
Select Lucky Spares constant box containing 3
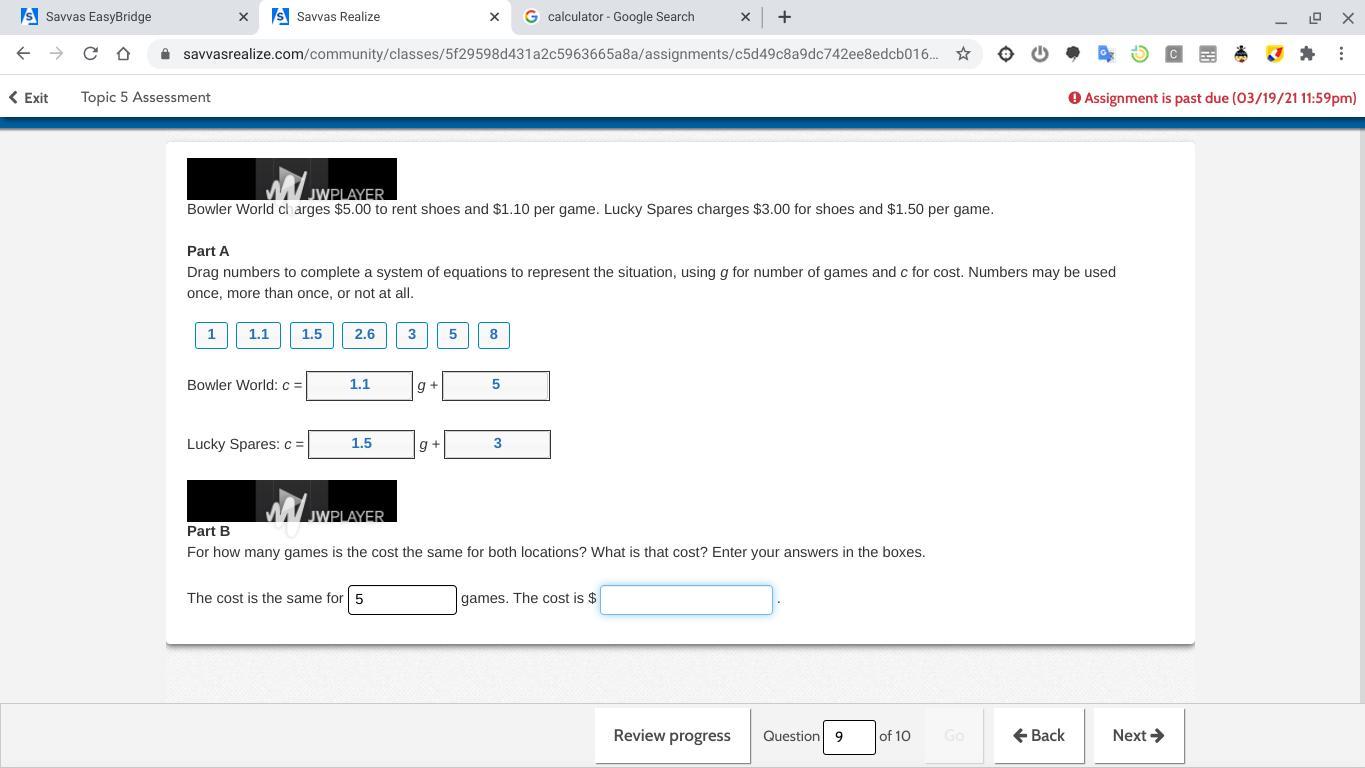[497, 444]
